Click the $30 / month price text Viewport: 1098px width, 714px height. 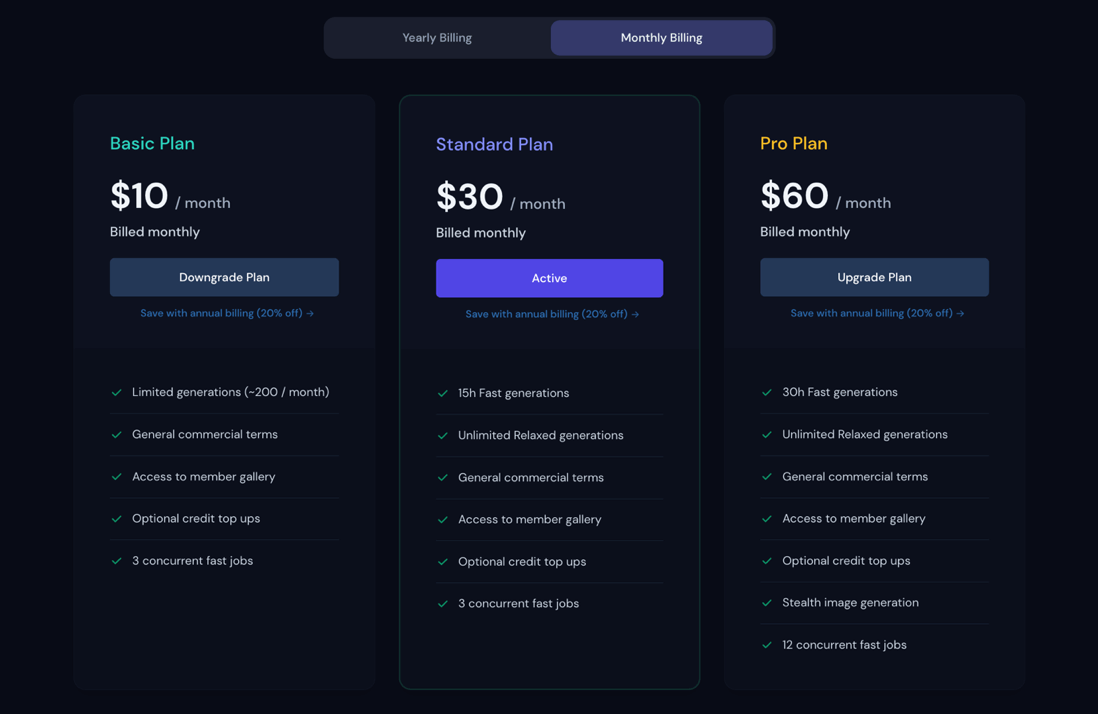501,197
